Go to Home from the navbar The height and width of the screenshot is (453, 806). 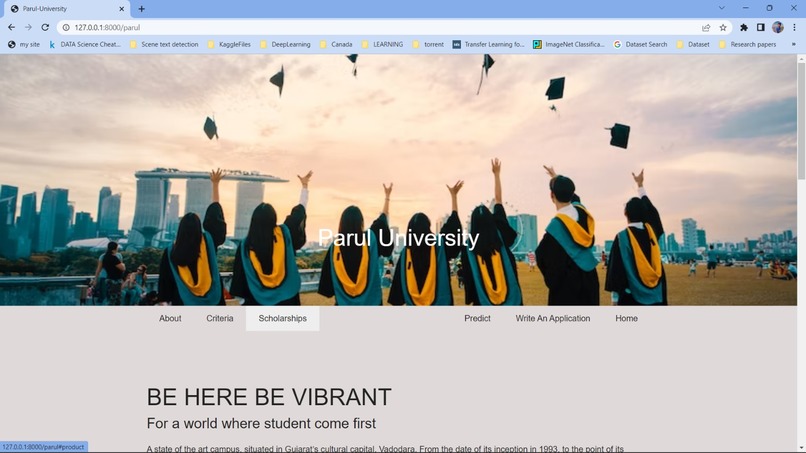[x=626, y=318]
